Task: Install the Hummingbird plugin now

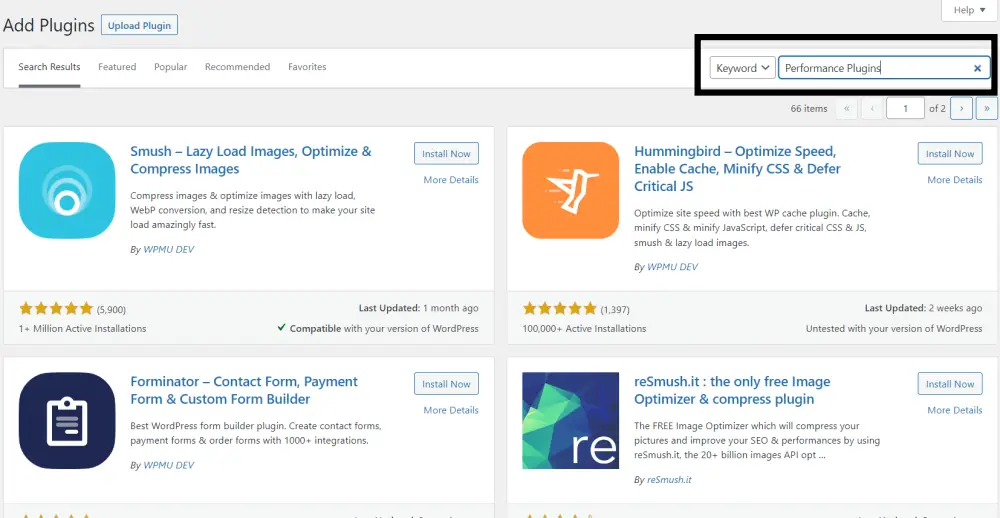Action: click(950, 154)
